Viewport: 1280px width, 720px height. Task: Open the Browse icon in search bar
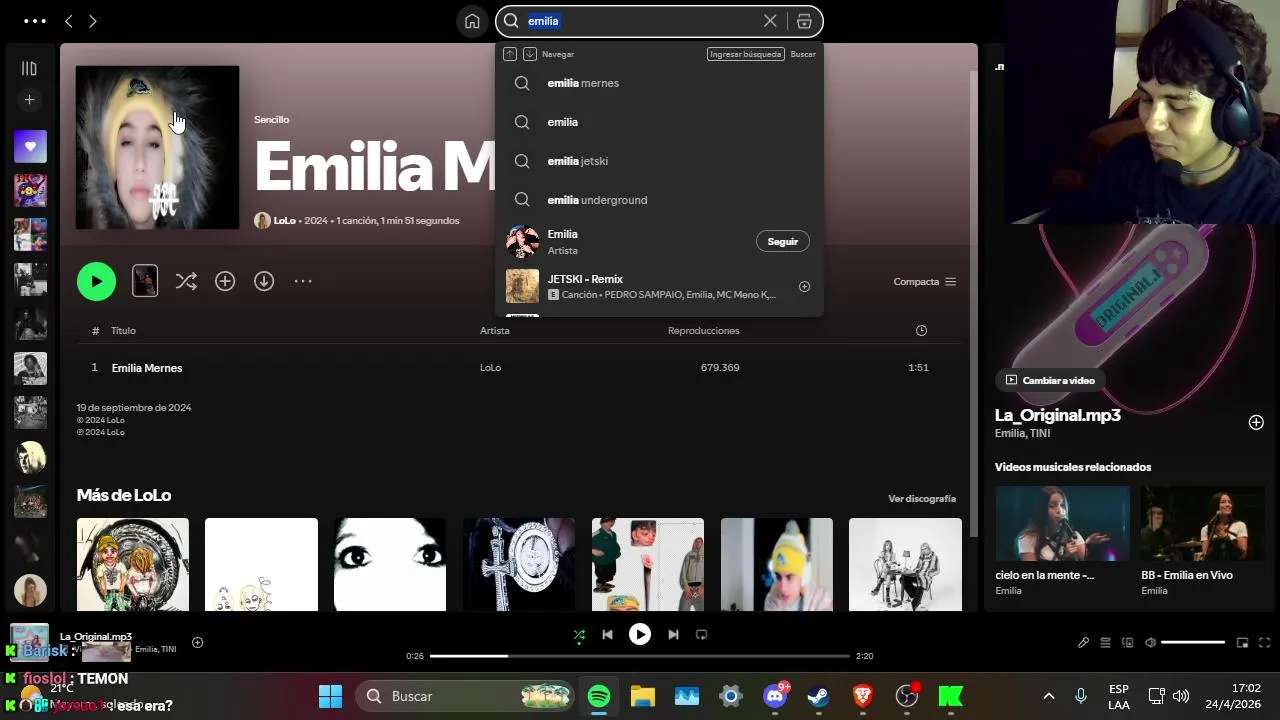[x=804, y=21]
